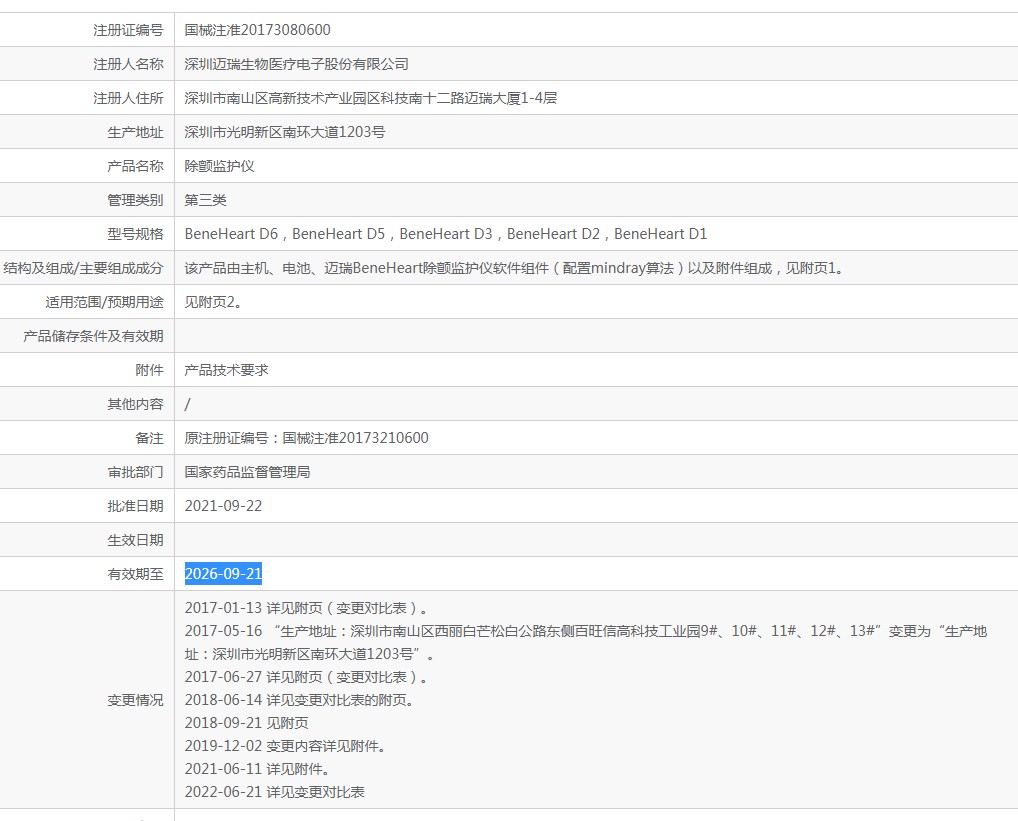Screen dimensions: 1018x821
Task: Select the class value 第三类
Action: point(205,200)
